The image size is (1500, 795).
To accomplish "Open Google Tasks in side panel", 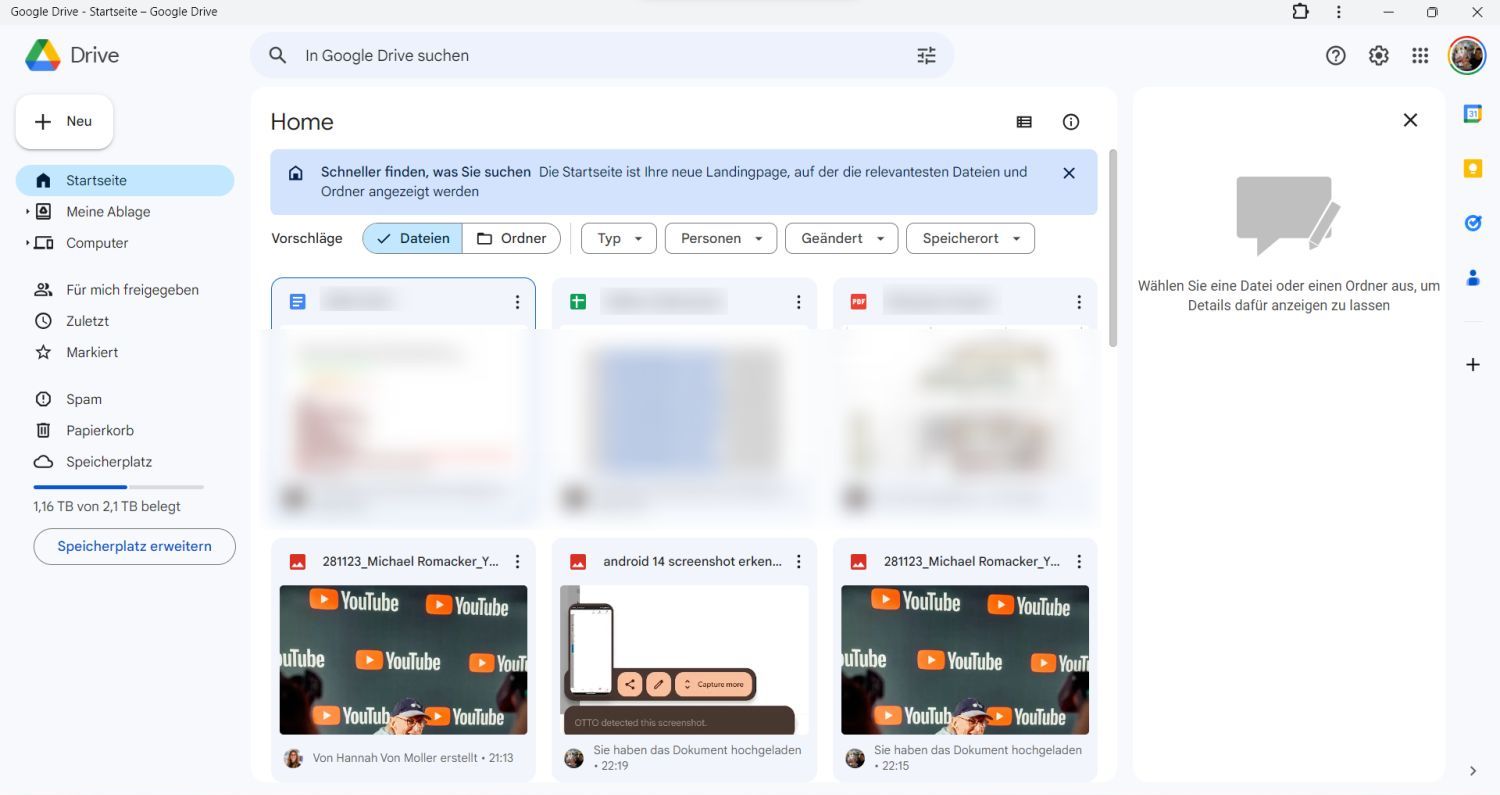I will point(1472,223).
